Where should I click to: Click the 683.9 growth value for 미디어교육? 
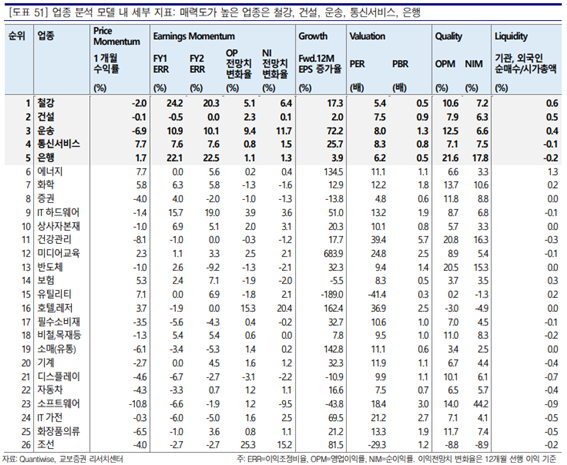333,253
